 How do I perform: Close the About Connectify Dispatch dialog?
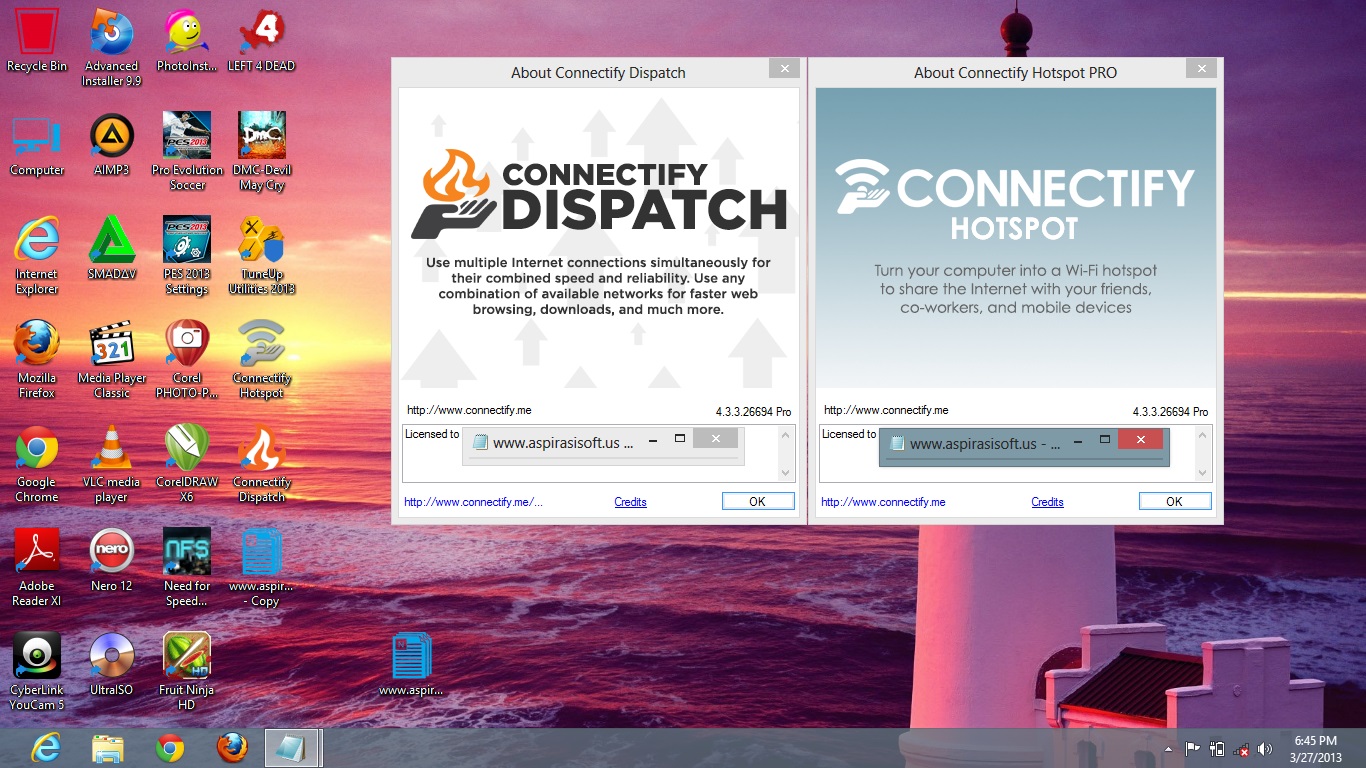click(x=784, y=68)
